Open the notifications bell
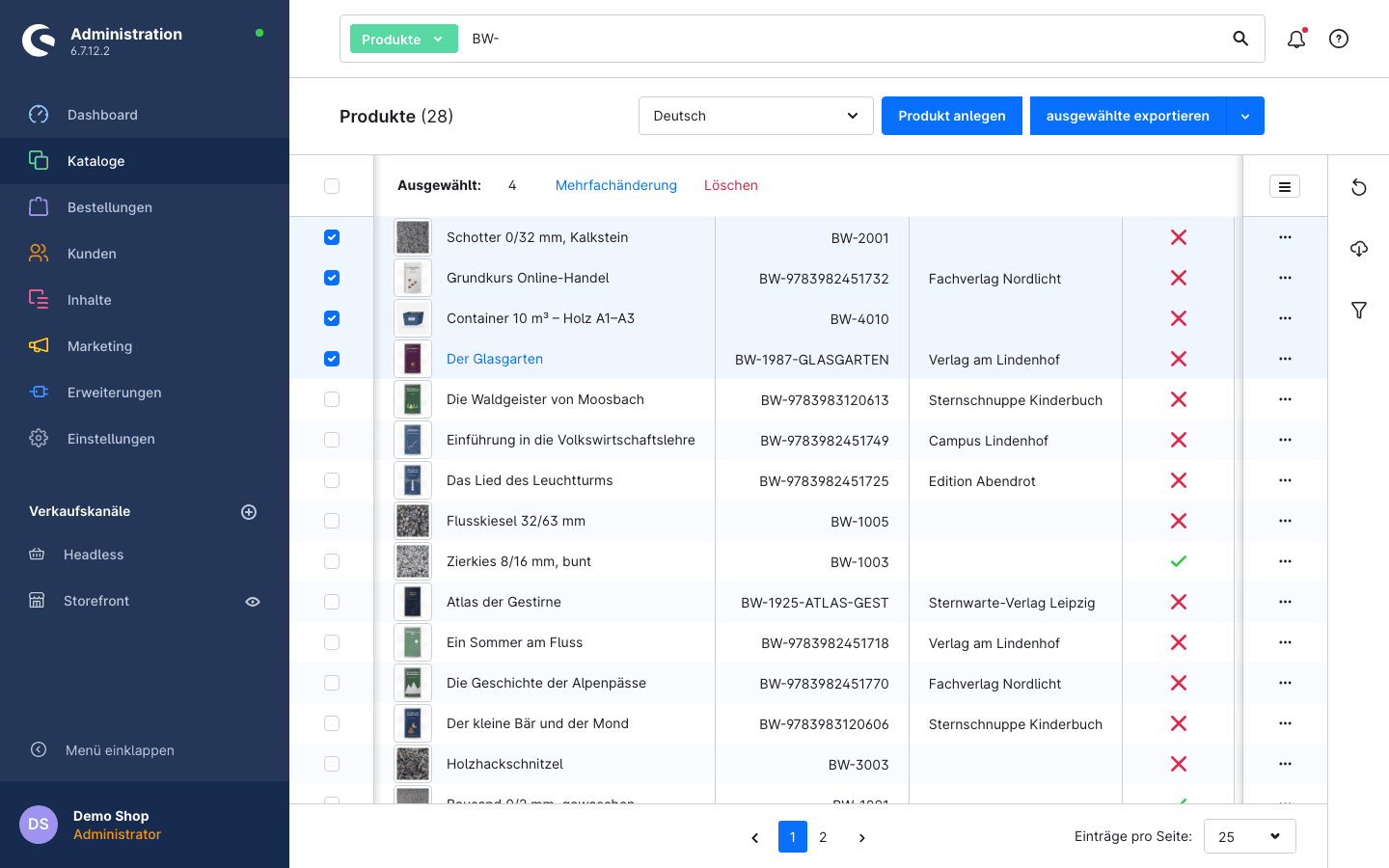The image size is (1389, 868). point(1296,39)
